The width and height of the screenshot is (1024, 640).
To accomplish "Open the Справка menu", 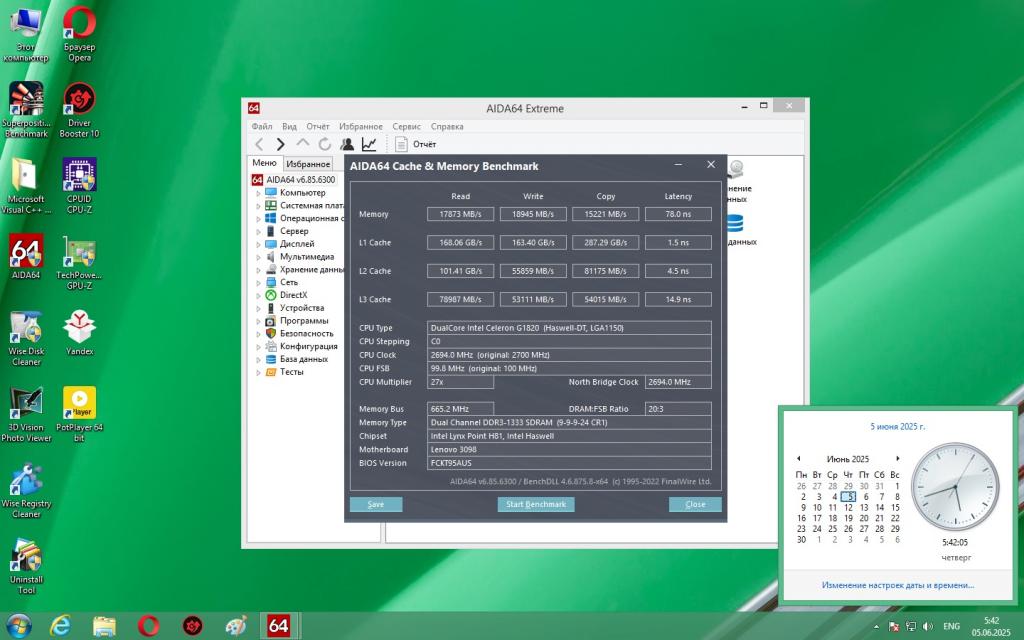I will (x=447, y=126).
